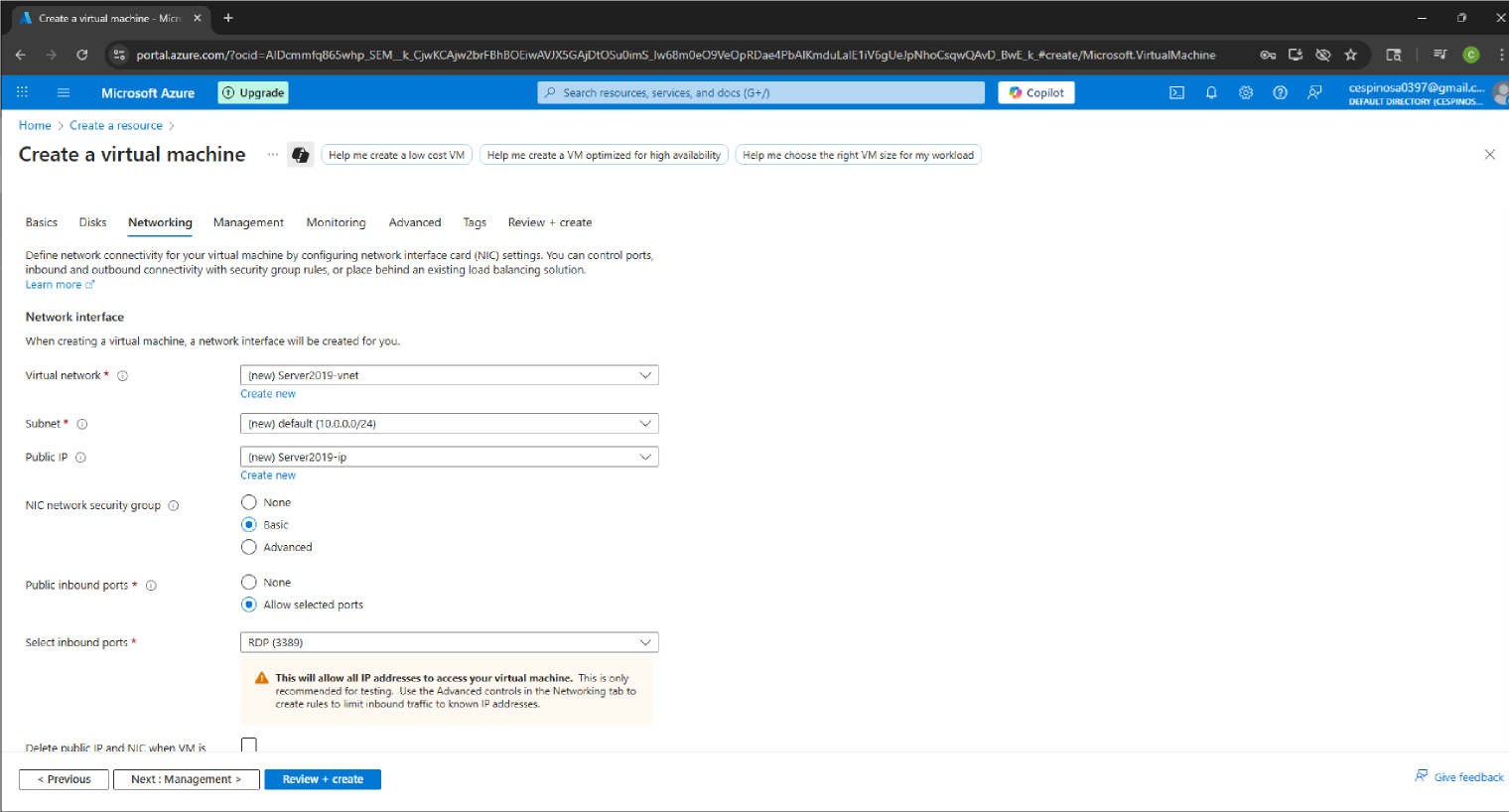Open Azure Cloud Shell icon
This screenshot has width=1509, height=812.
(x=1176, y=92)
